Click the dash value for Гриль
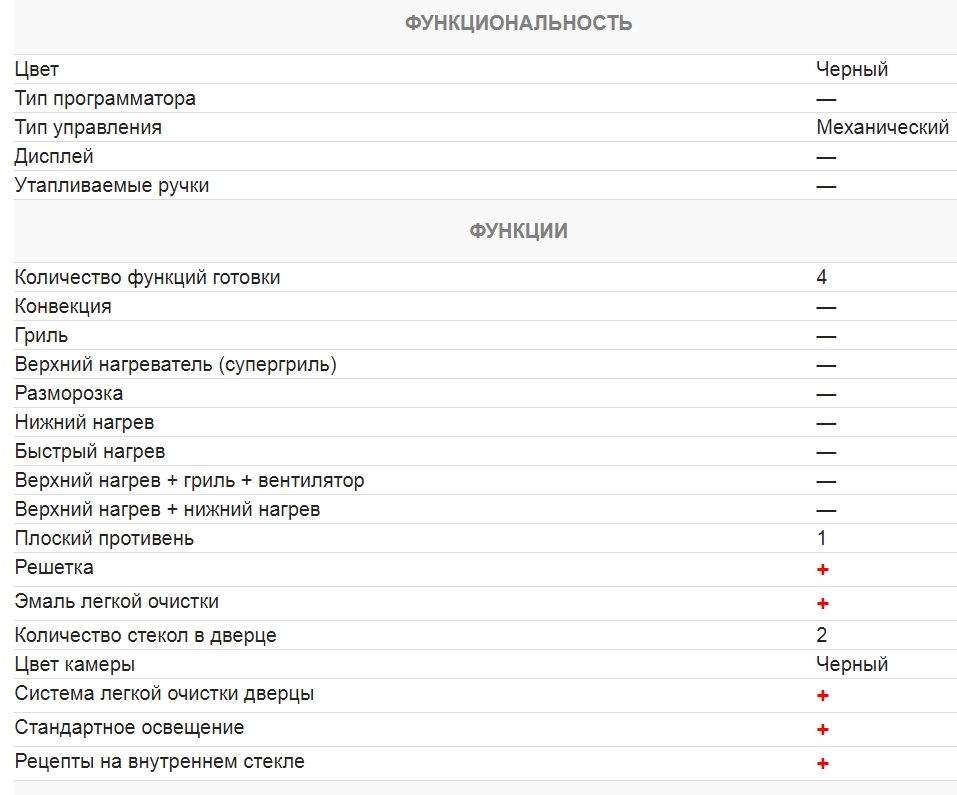 826,336
